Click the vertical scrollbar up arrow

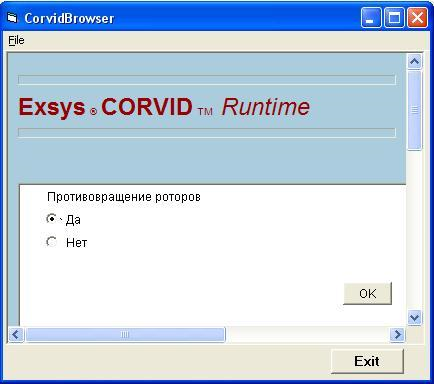(x=414, y=61)
